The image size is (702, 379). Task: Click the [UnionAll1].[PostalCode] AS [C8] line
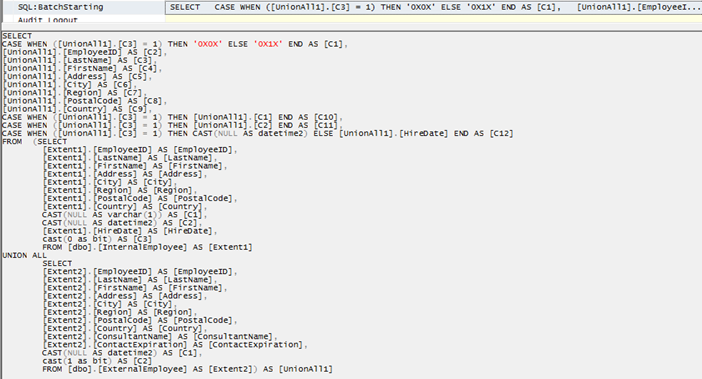(85, 101)
